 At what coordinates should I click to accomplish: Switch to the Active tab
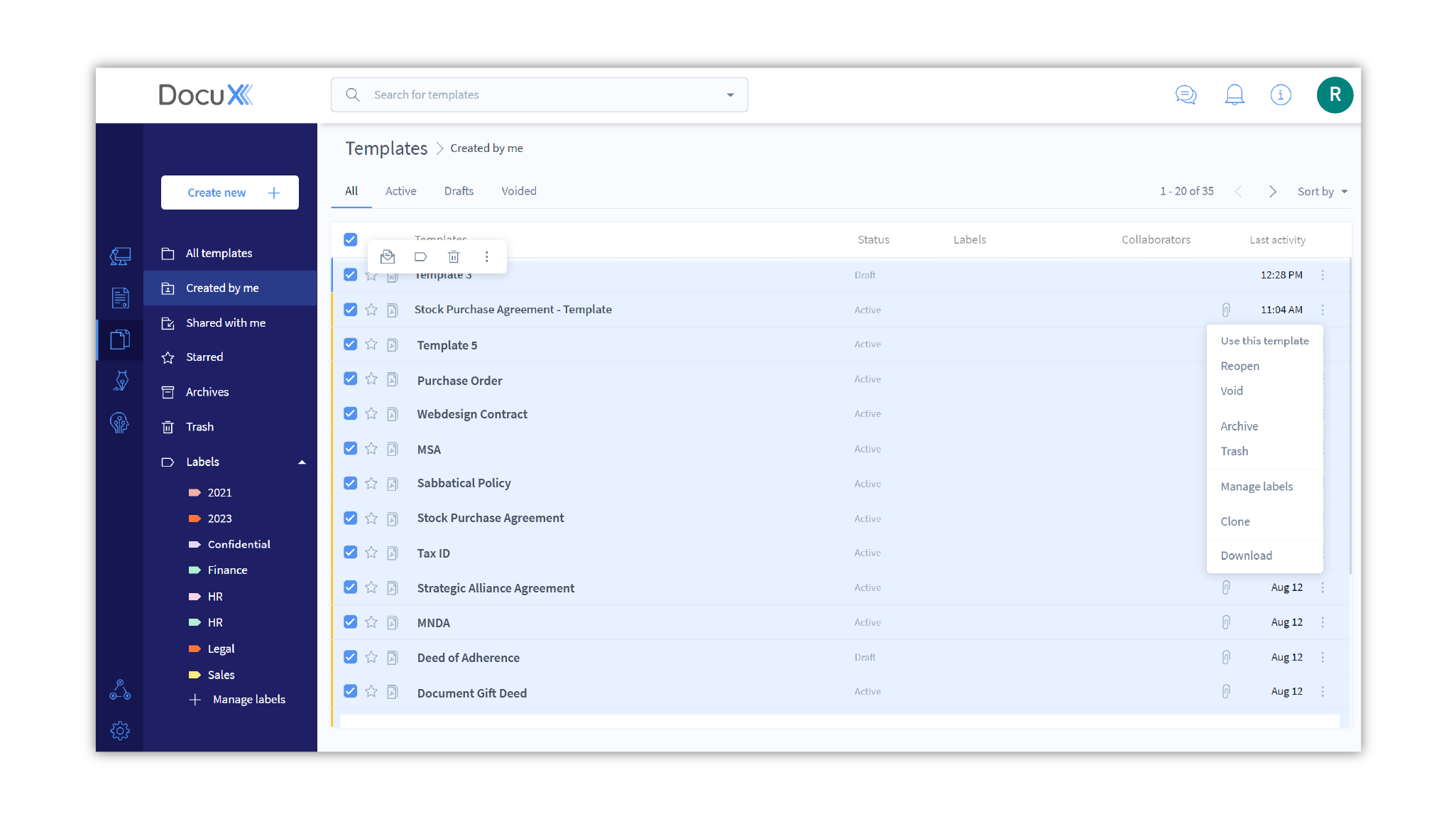(400, 191)
